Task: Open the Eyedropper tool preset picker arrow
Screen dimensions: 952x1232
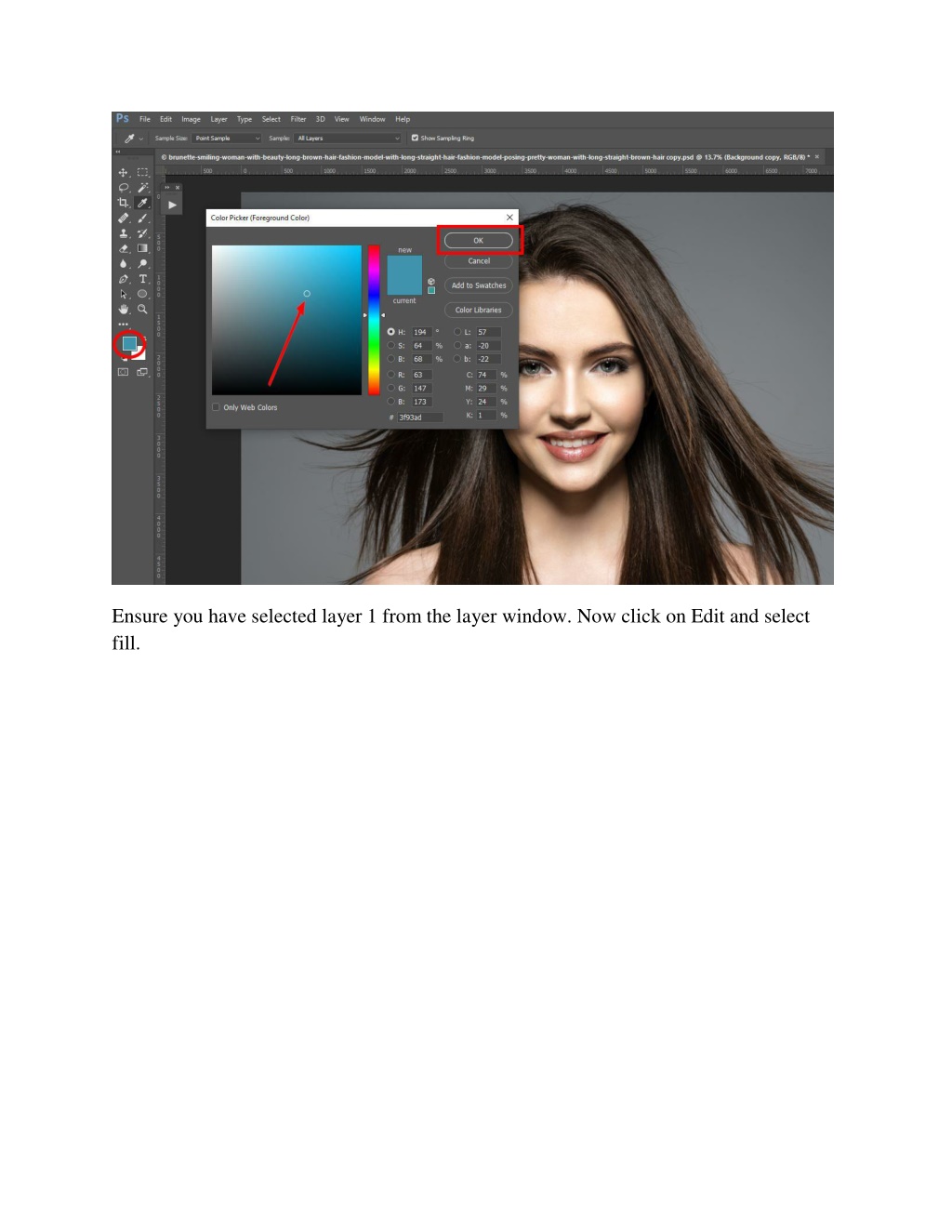Action: tap(141, 139)
